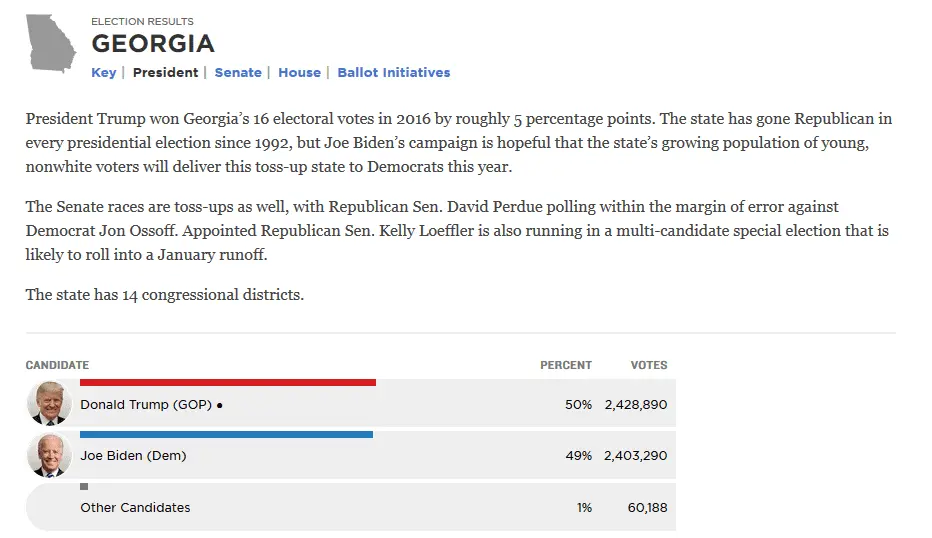
Task: Select the President tab
Action: 165,73
